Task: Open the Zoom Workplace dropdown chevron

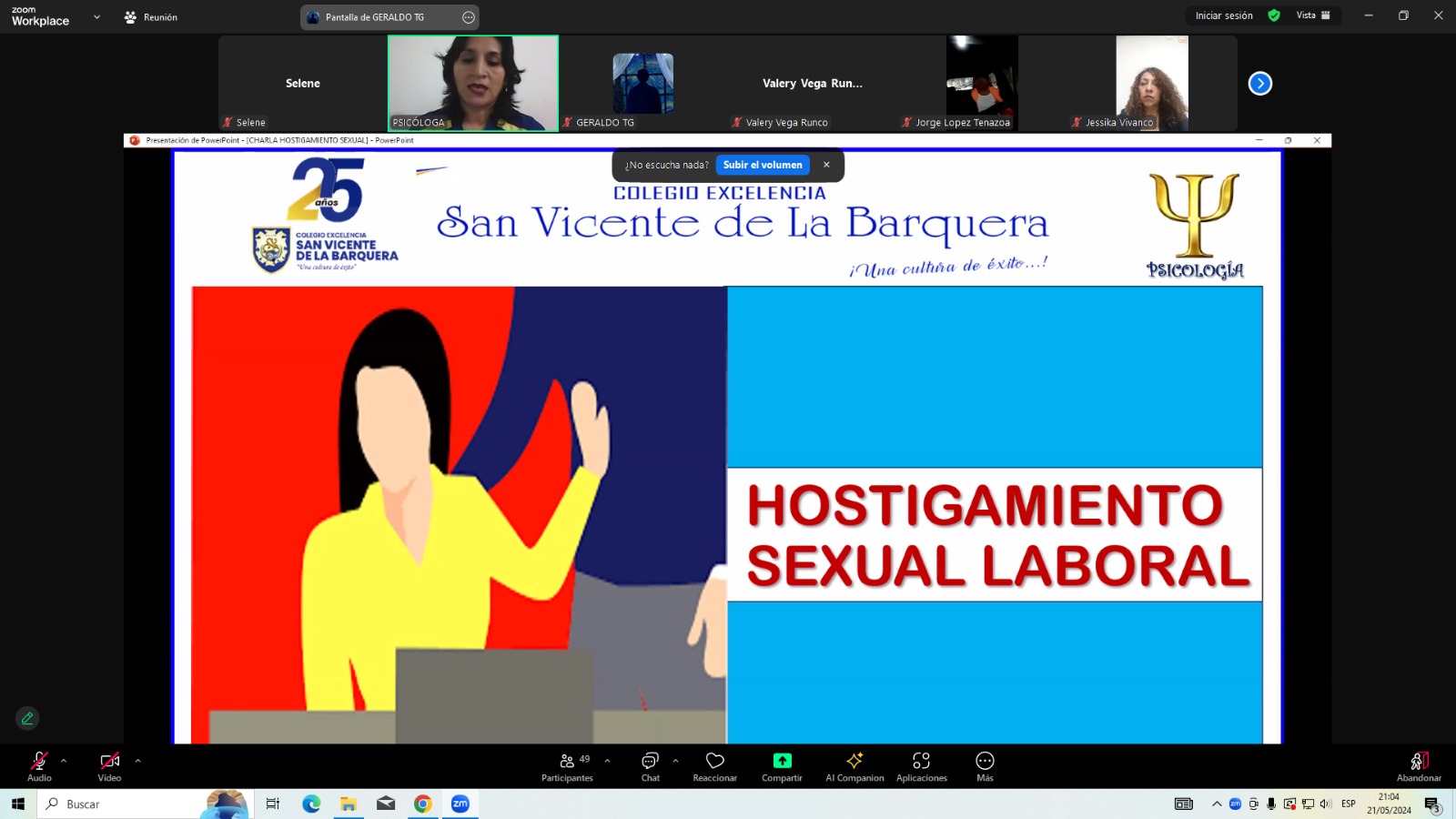Action: pyautogui.click(x=96, y=17)
